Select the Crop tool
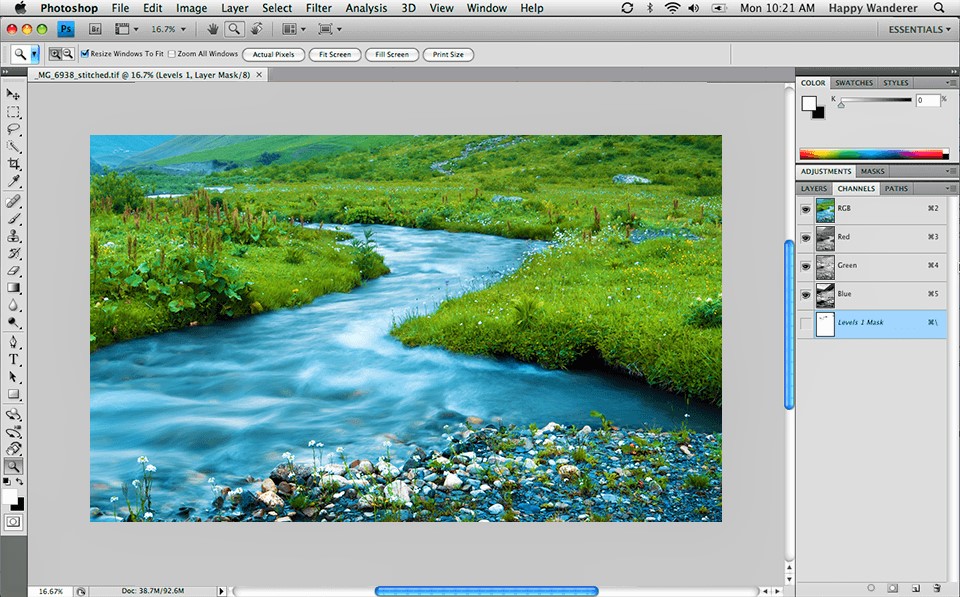Screen dimensions: 960x597 coord(14,165)
